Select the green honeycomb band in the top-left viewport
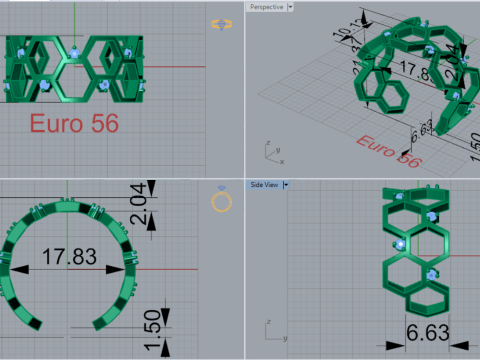This screenshot has height=360, width=480. [74, 69]
